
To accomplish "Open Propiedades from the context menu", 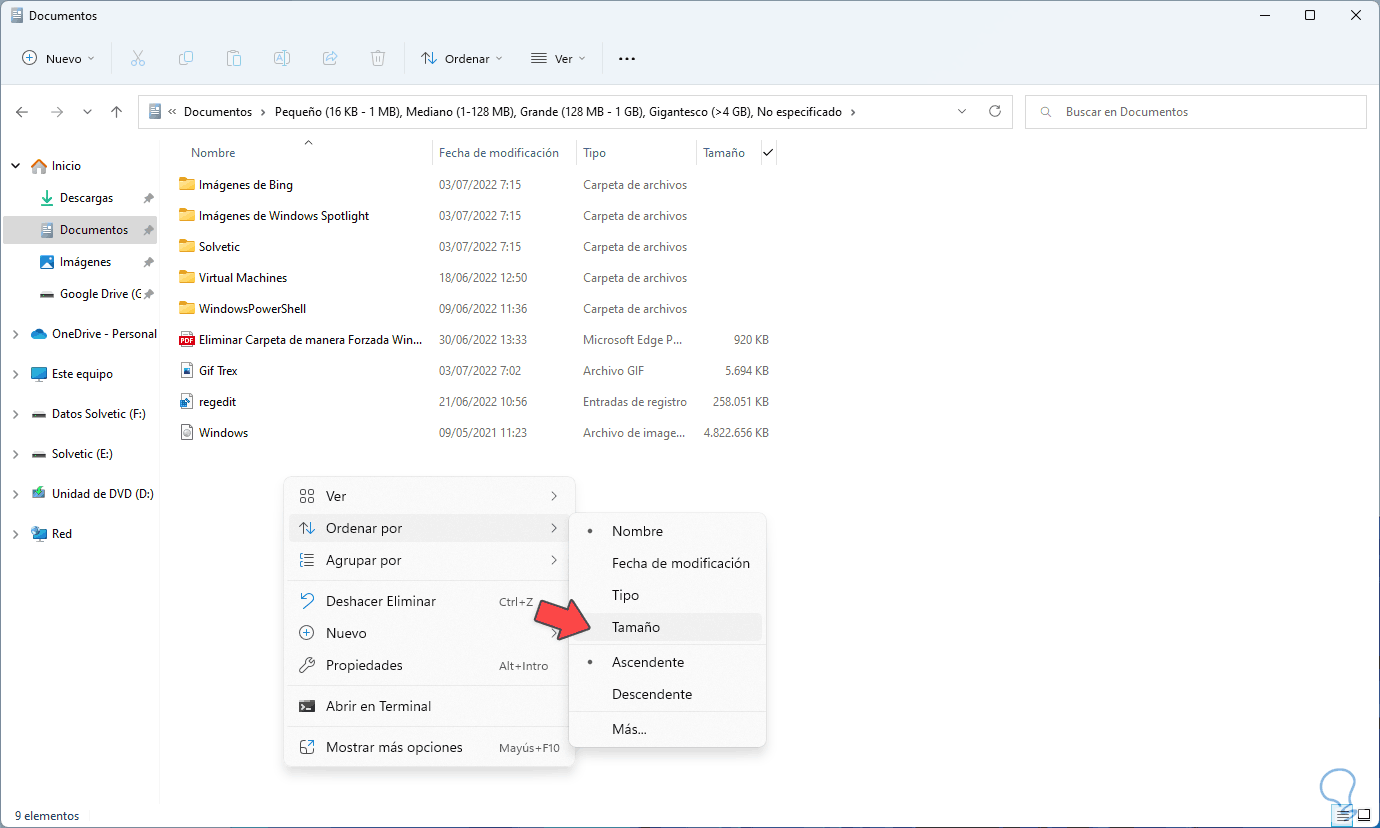I will pos(364,665).
